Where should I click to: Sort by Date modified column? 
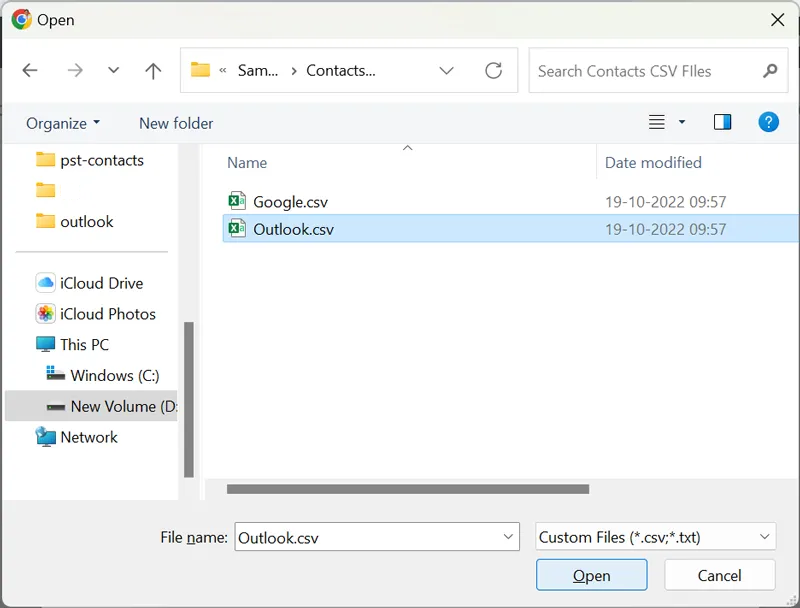tap(653, 163)
